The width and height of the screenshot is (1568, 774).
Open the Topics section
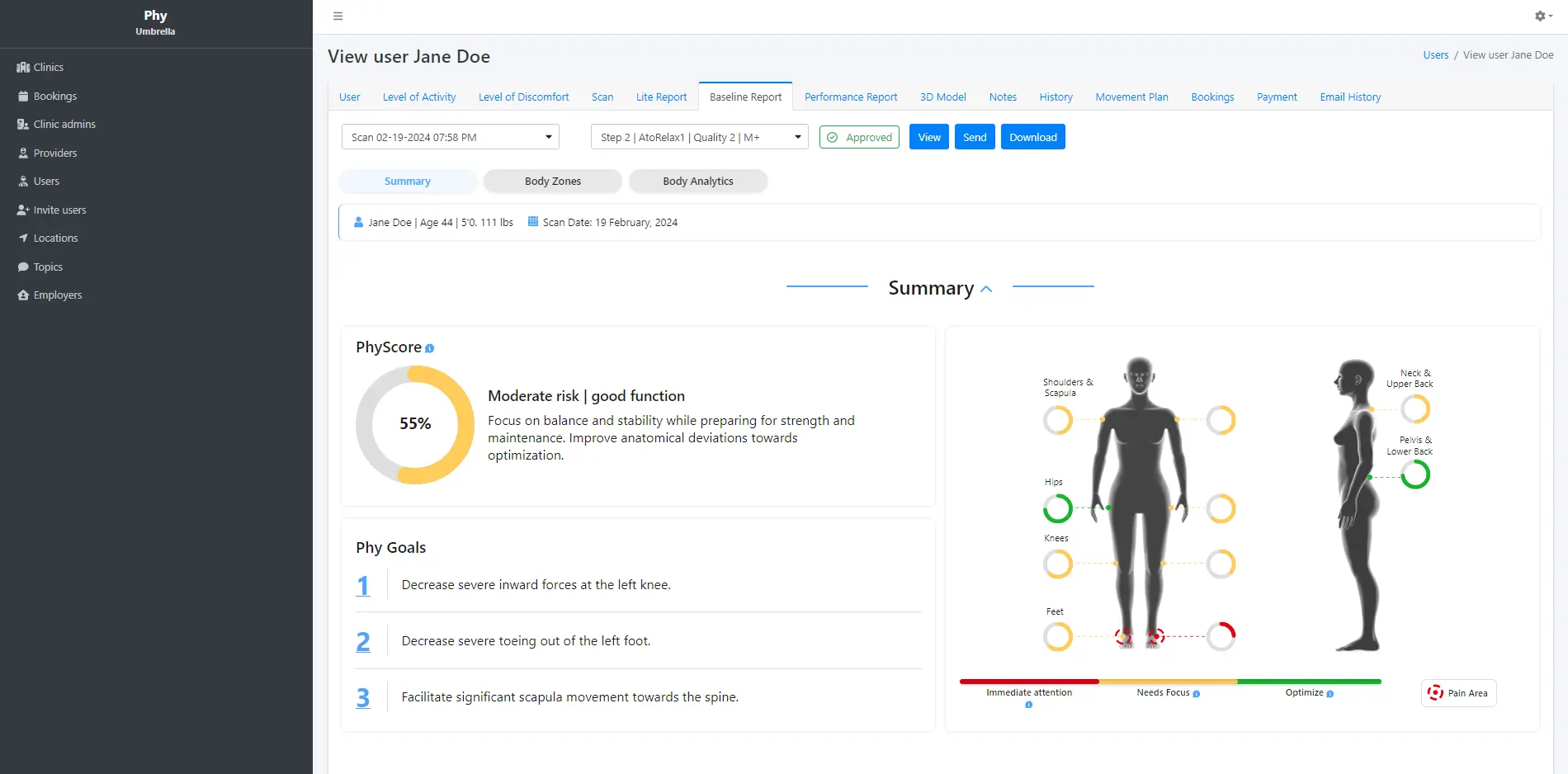(48, 267)
